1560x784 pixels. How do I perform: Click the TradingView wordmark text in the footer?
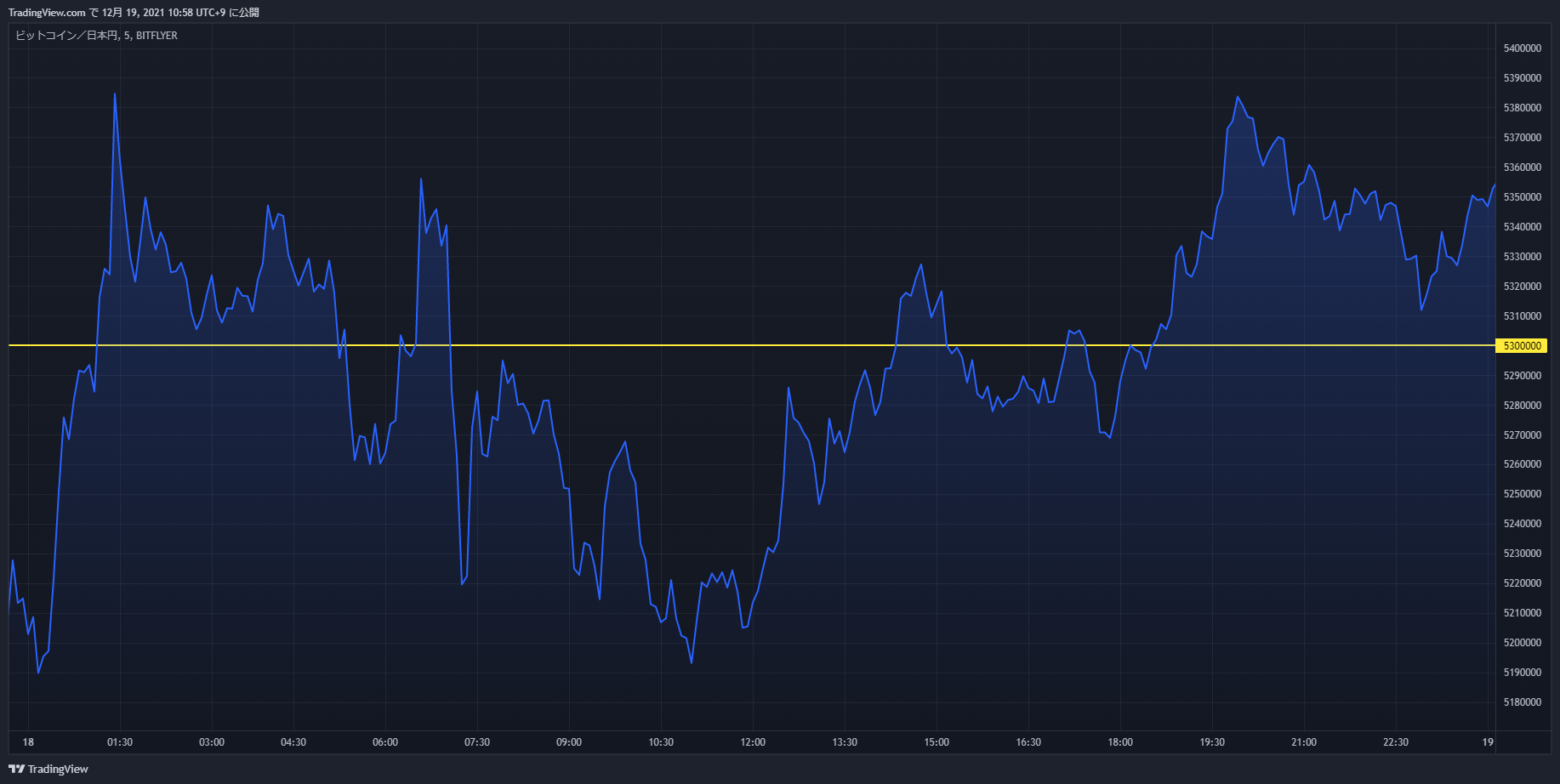58,770
